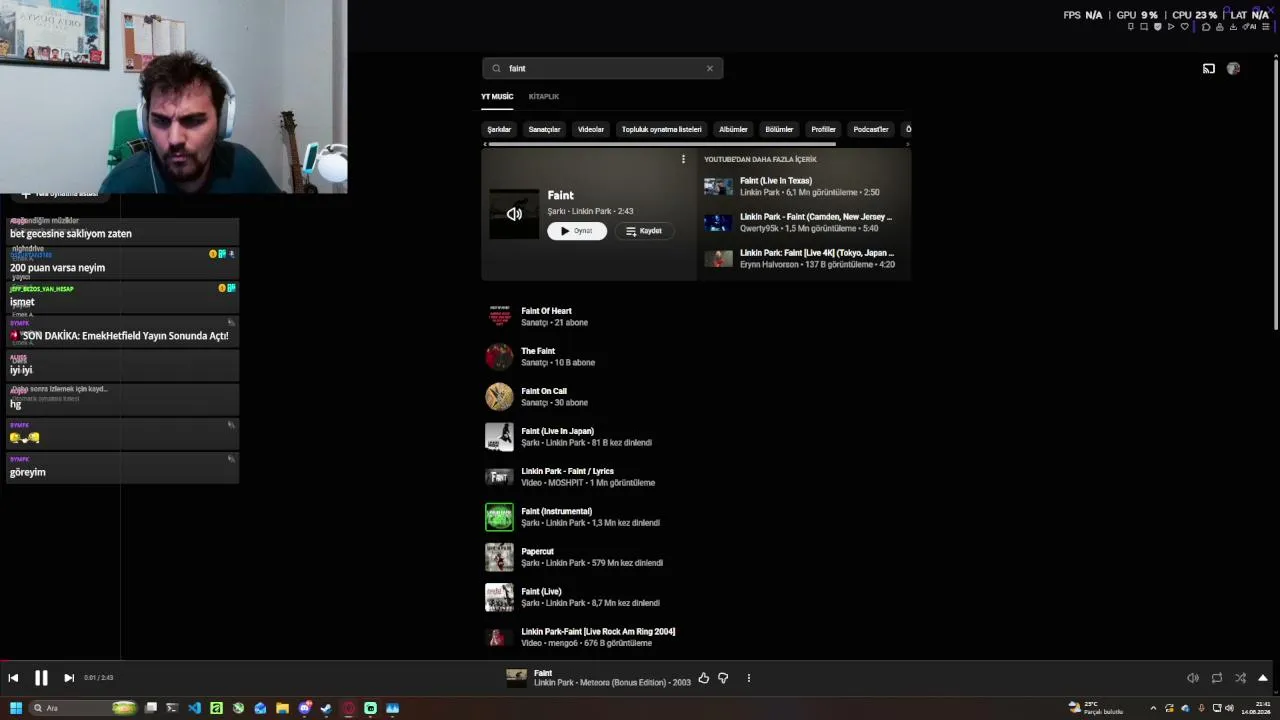The image size is (1280, 720).
Task: Toggle shuffle in the player bar
Action: click(1240, 678)
